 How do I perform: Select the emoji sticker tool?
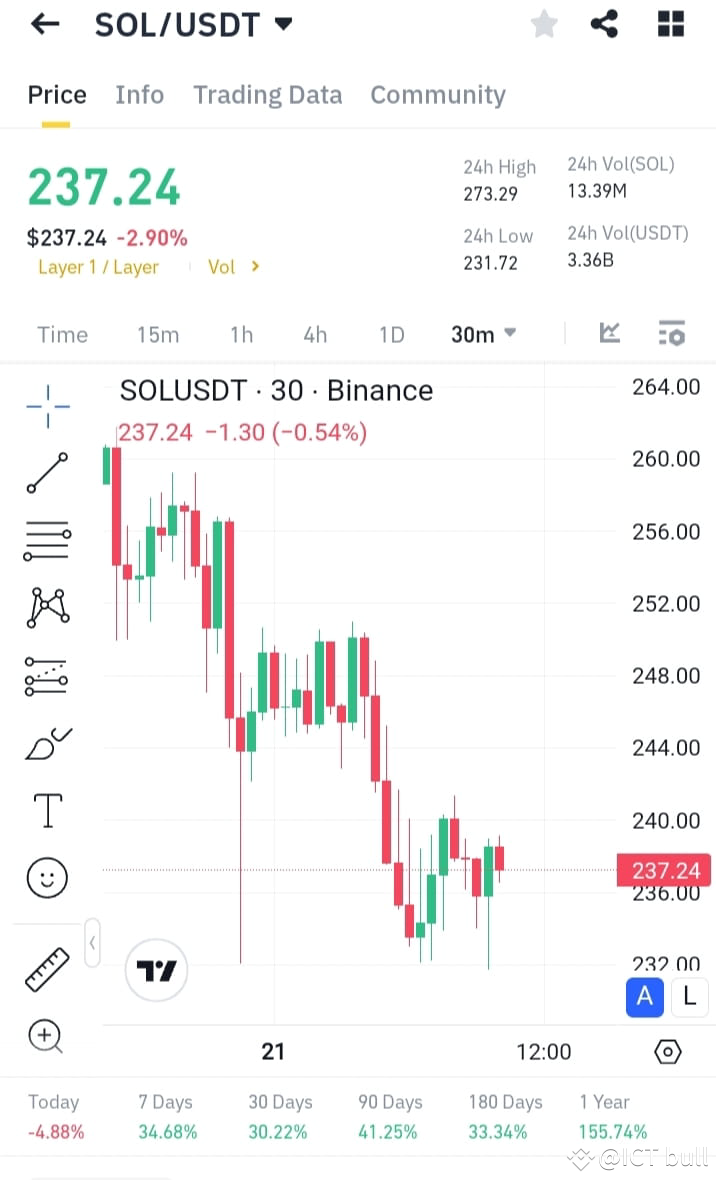click(47, 878)
